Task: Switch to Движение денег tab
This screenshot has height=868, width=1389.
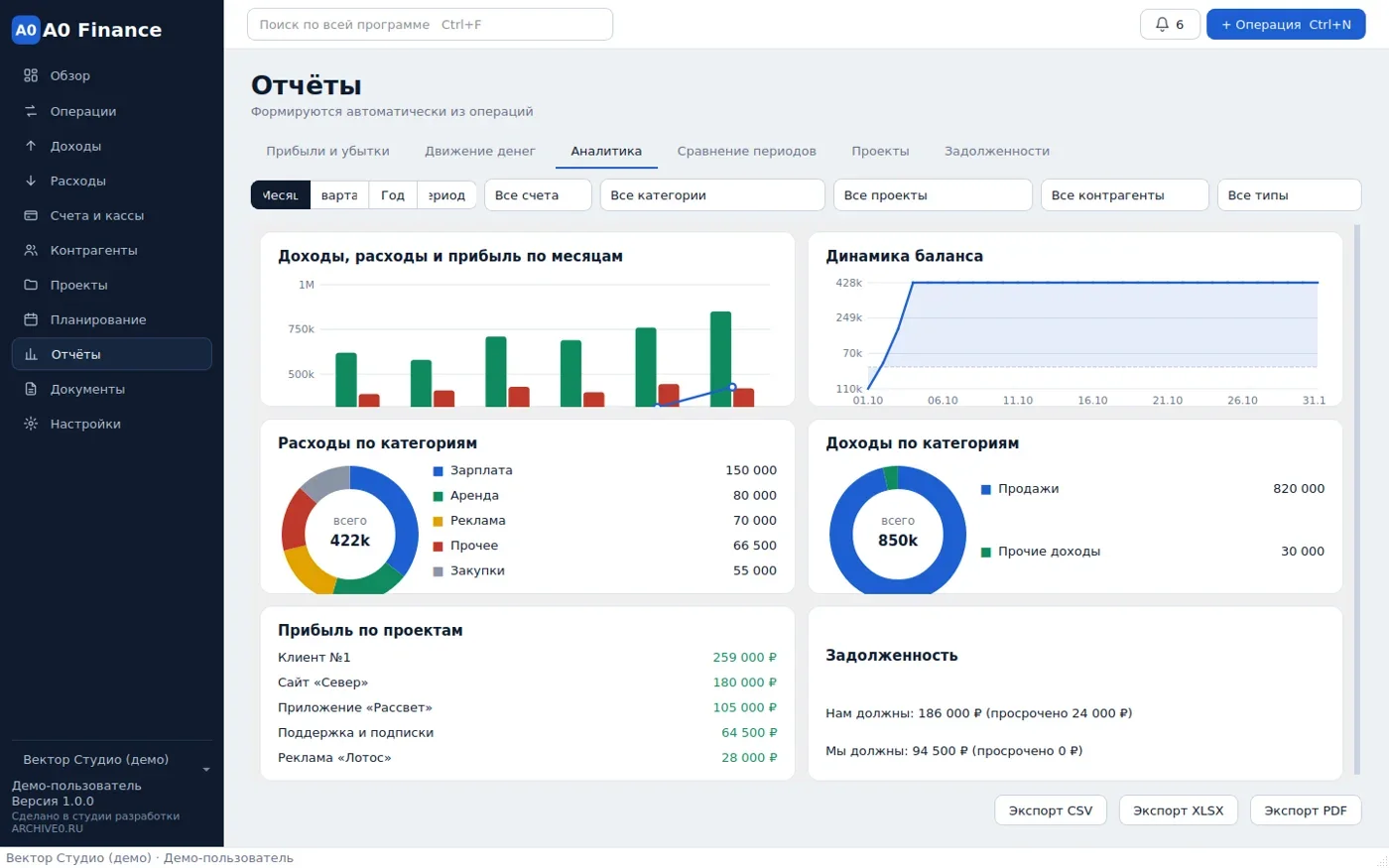Action: [480, 151]
